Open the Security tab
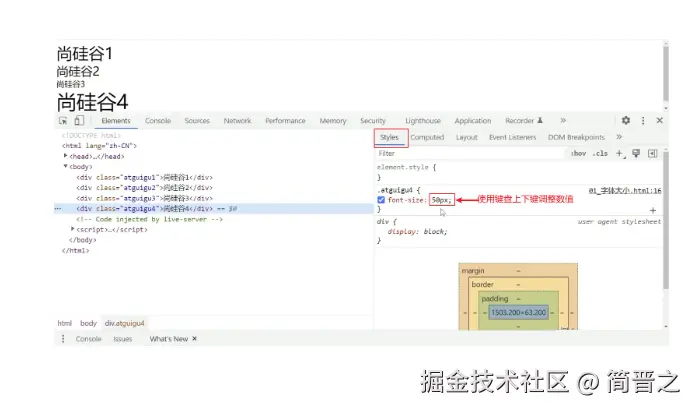Viewport: 695px width, 410px height. click(x=373, y=121)
